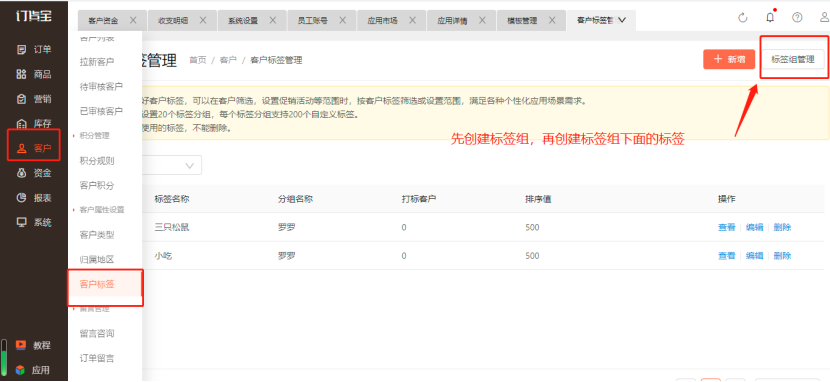
Task: Open 留言咨询 in the submenu
Action: (x=97, y=333)
